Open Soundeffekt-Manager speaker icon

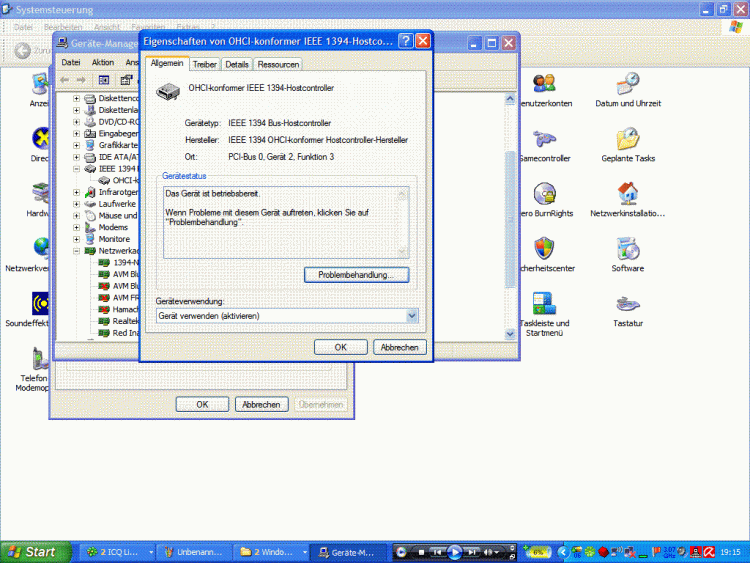coord(41,304)
